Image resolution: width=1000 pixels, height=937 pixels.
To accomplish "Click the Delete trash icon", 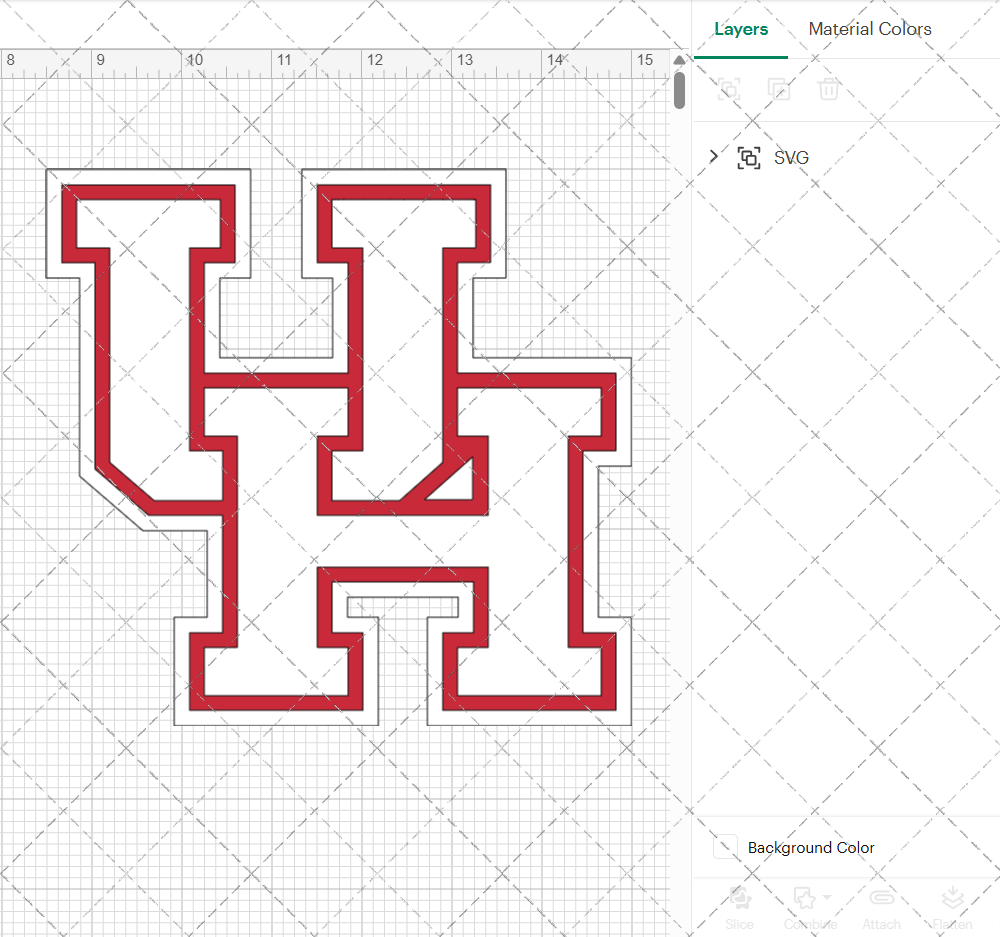I will click(828, 89).
